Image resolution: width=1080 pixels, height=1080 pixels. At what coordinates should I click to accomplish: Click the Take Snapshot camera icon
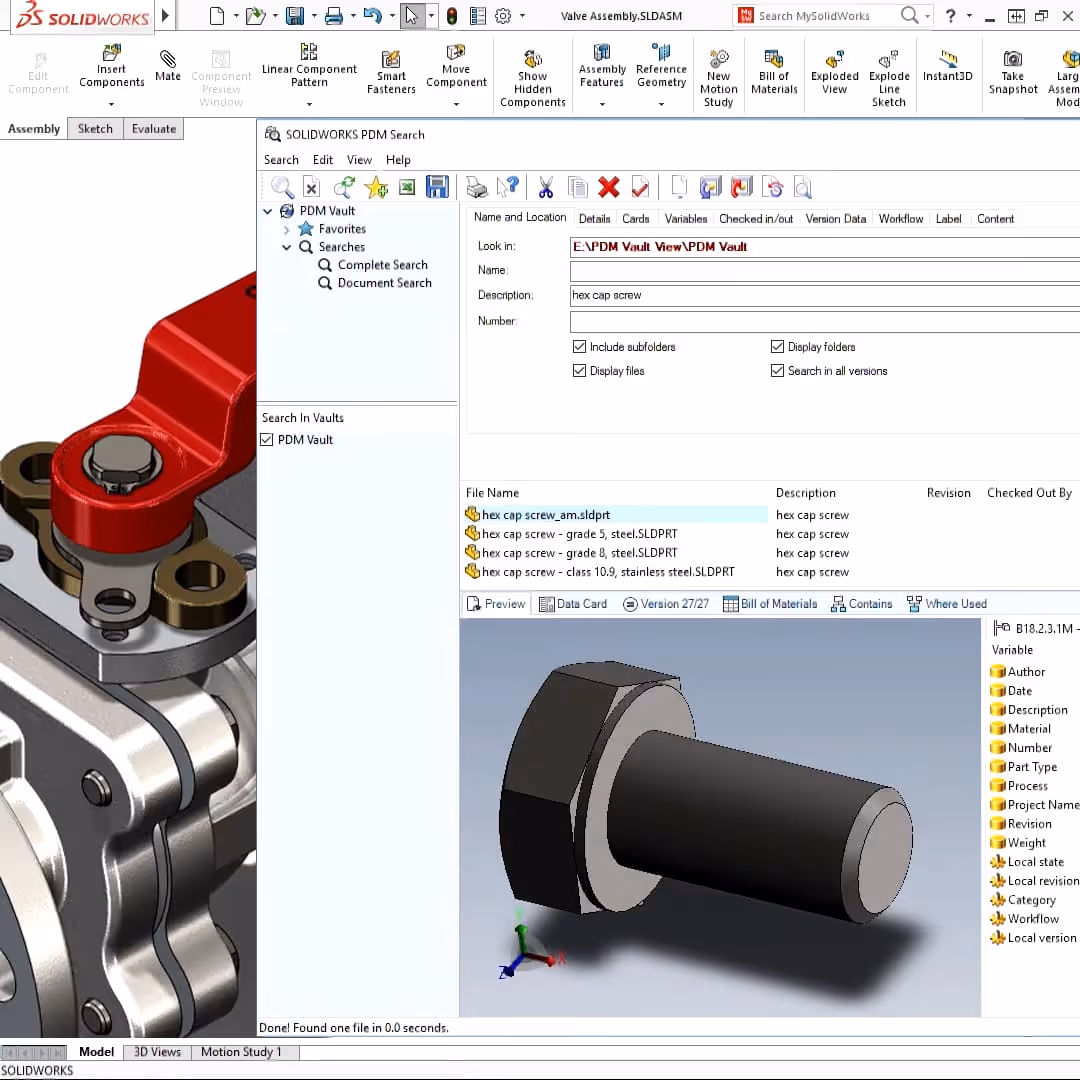point(1012,59)
